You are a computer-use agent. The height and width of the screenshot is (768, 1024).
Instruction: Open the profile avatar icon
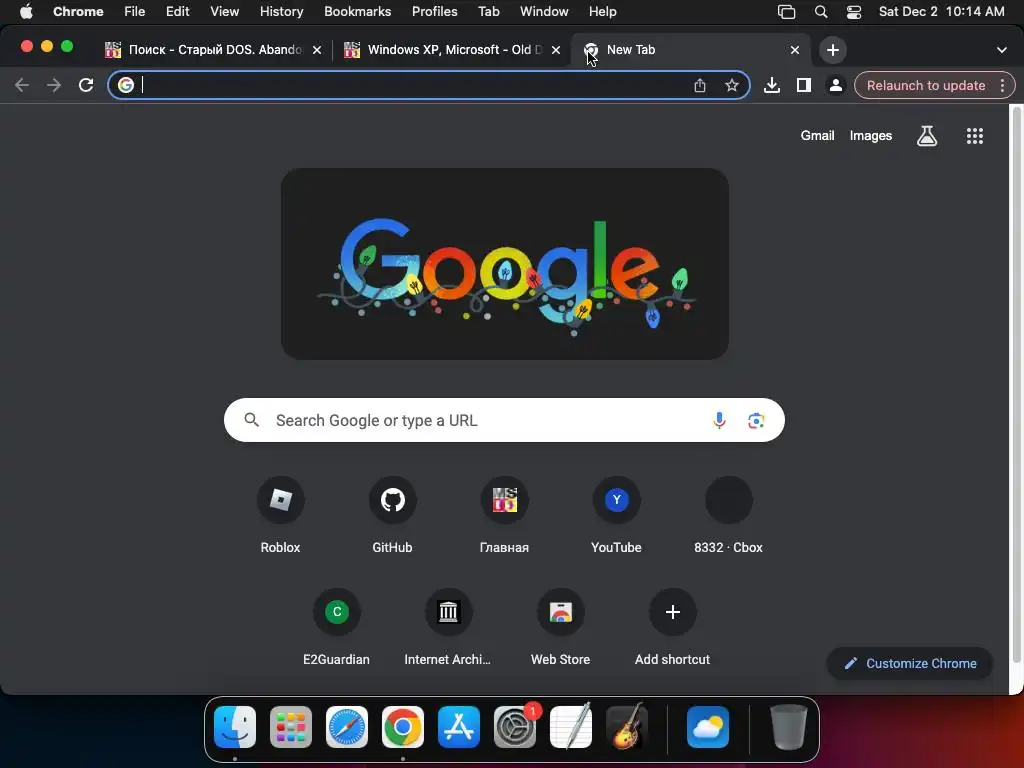coord(835,85)
